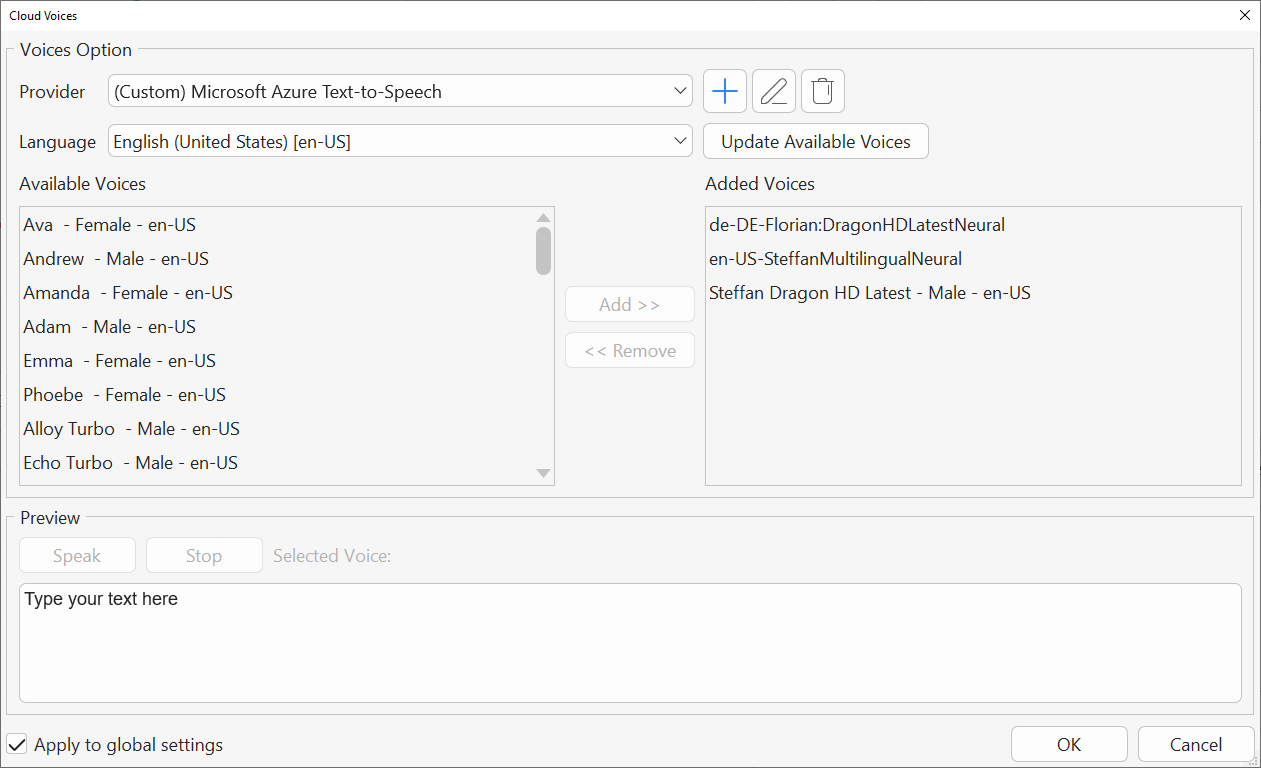Select Ava Female voice in Available Voices
Screen dimensions: 1261x768
(110, 225)
